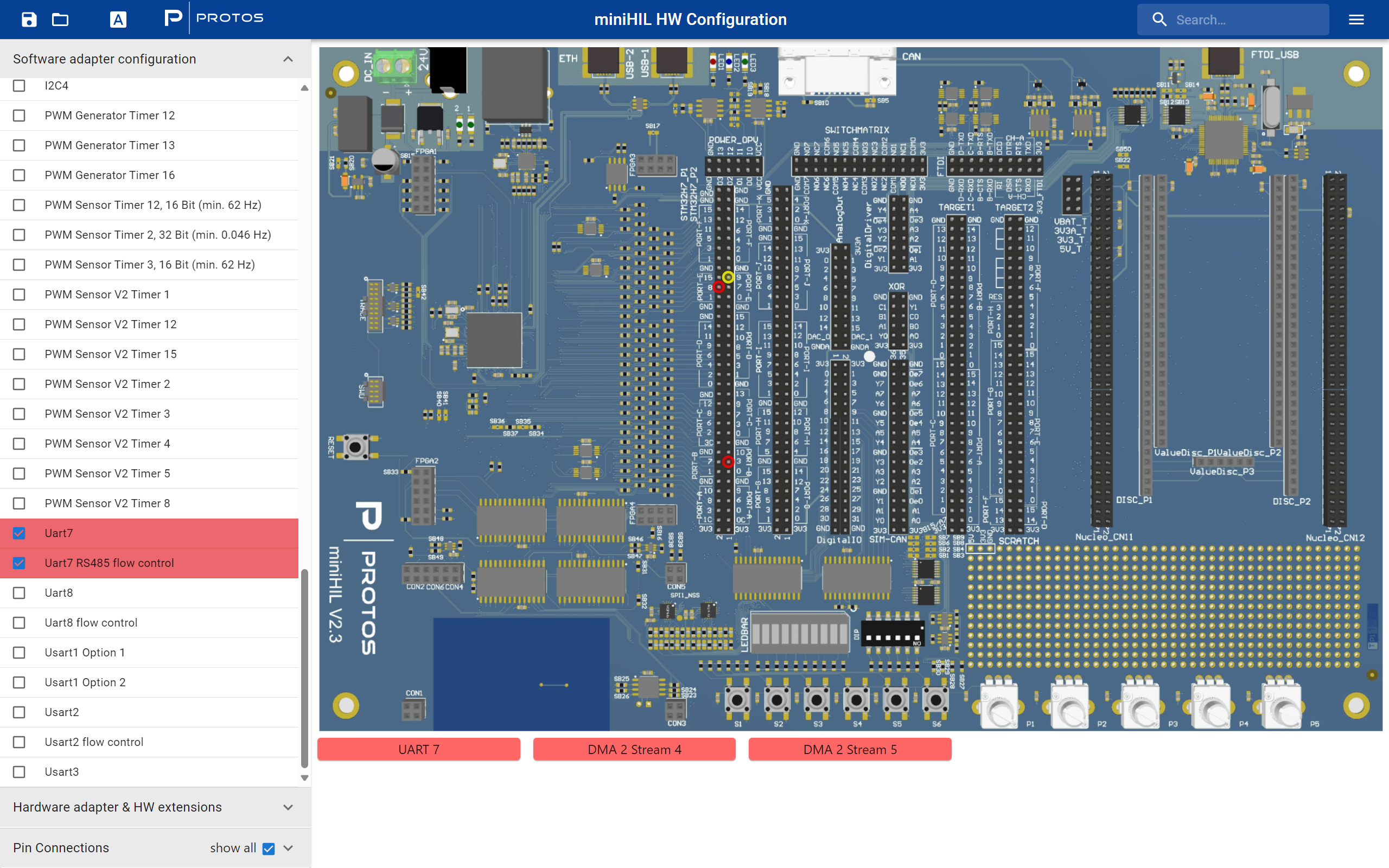Click the green DC_IN terminal block
This screenshot has width=1389, height=868.
pos(394,66)
